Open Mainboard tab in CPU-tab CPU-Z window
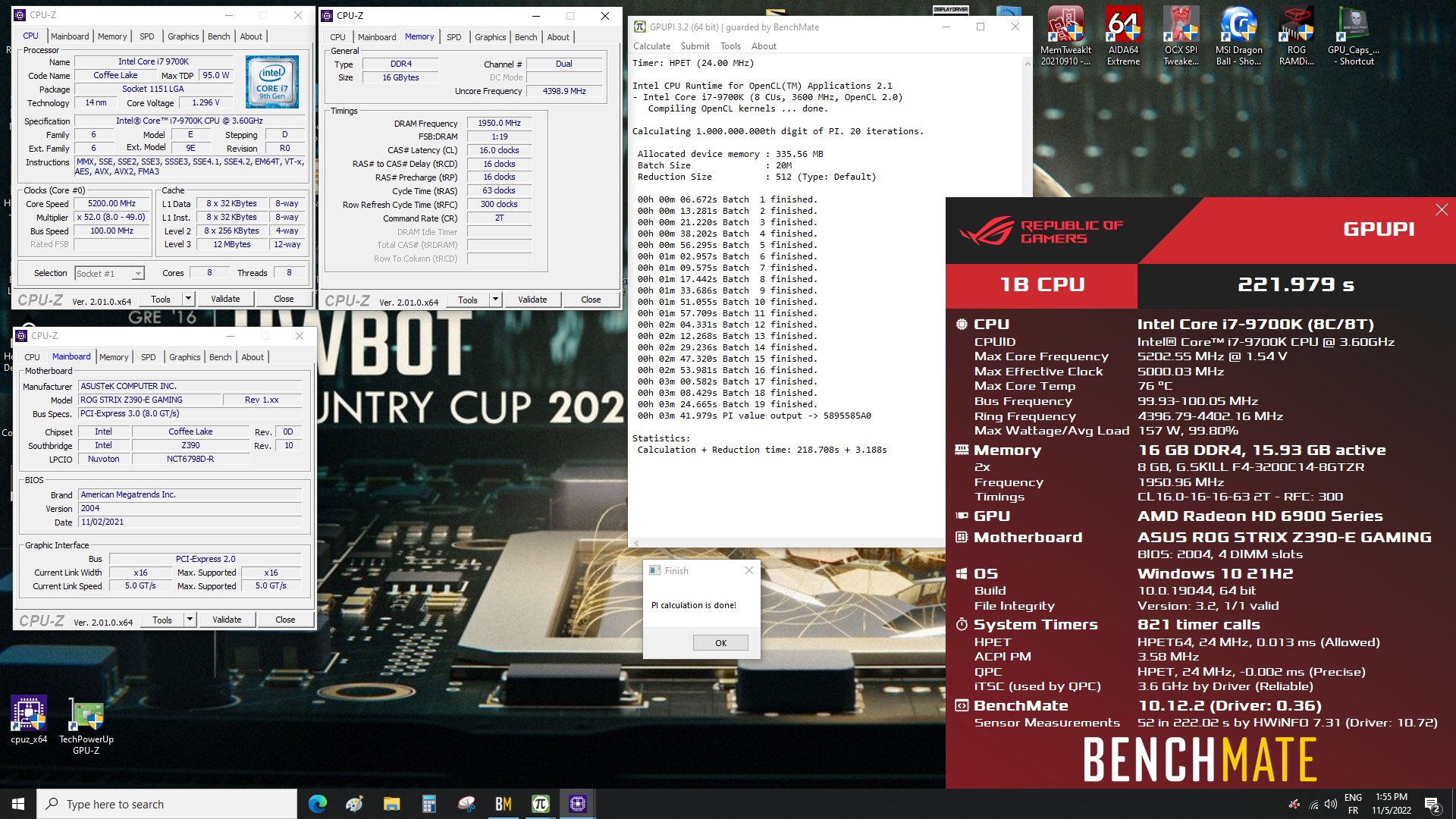The width and height of the screenshot is (1456, 819). pos(70,36)
